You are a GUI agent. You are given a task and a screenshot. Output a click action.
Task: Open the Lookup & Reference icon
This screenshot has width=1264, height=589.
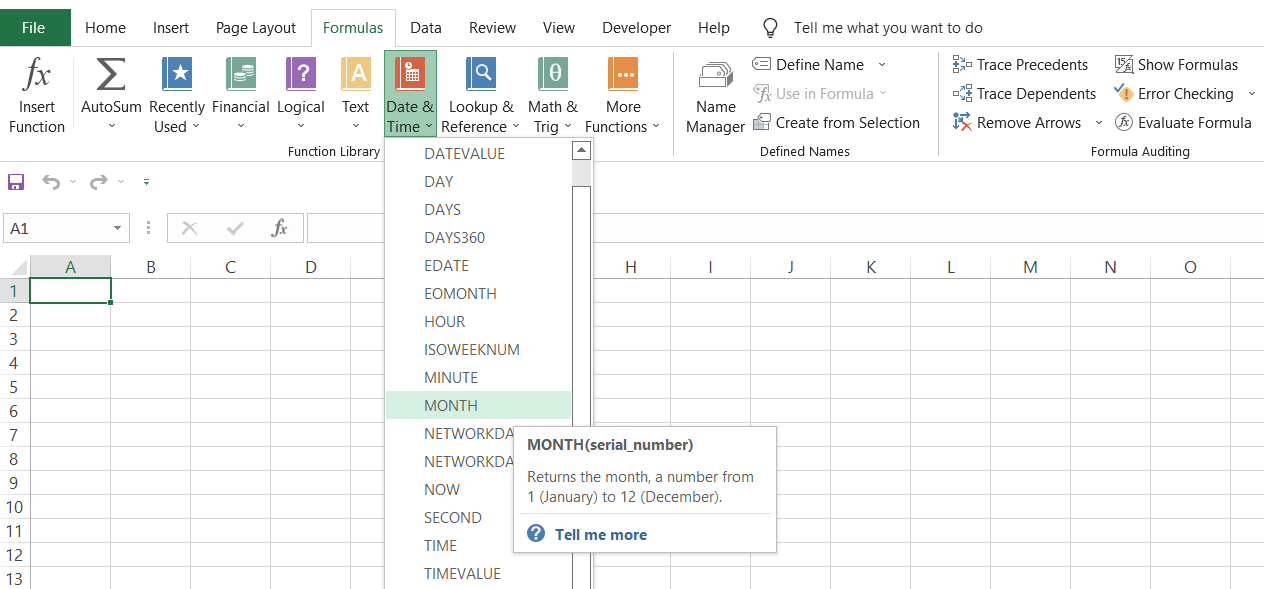pyautogui.click(x=481, y=75)
